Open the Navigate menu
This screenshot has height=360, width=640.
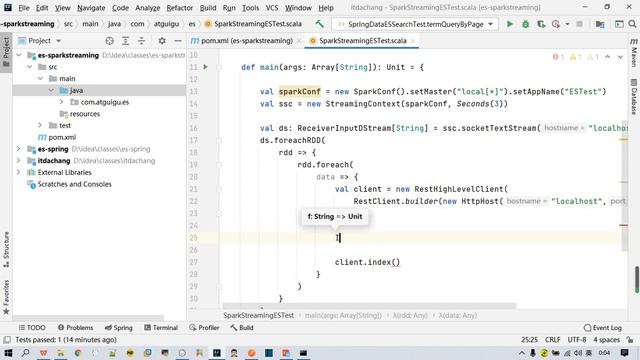pos(91,8)
